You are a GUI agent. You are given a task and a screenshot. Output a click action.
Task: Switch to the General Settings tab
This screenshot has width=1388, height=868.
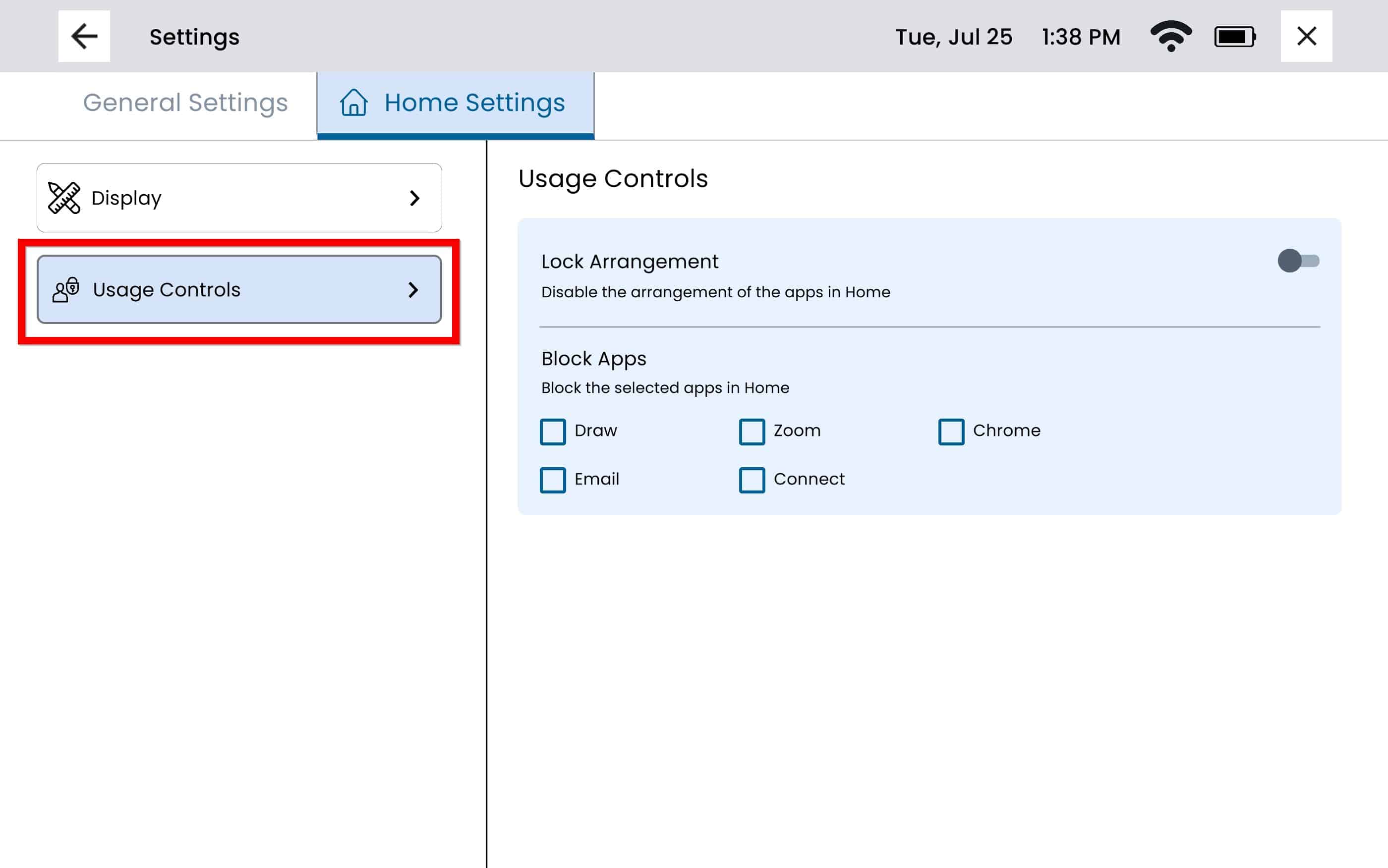pyautogui.click(x=185, y=104)
